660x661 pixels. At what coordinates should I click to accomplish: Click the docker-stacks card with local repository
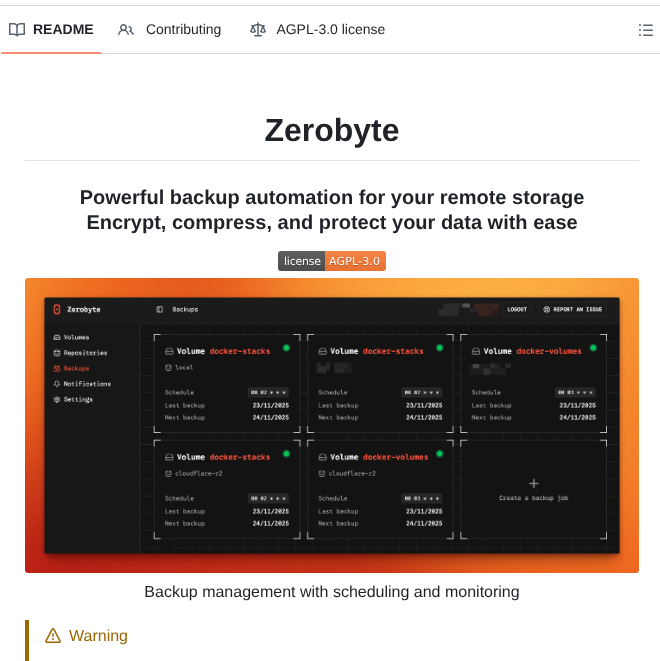(x=227, y=384)
